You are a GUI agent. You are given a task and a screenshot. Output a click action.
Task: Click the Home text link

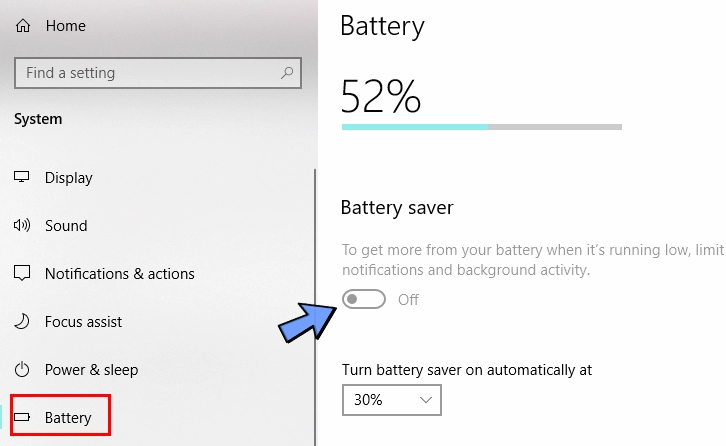(x=66, y=26)
